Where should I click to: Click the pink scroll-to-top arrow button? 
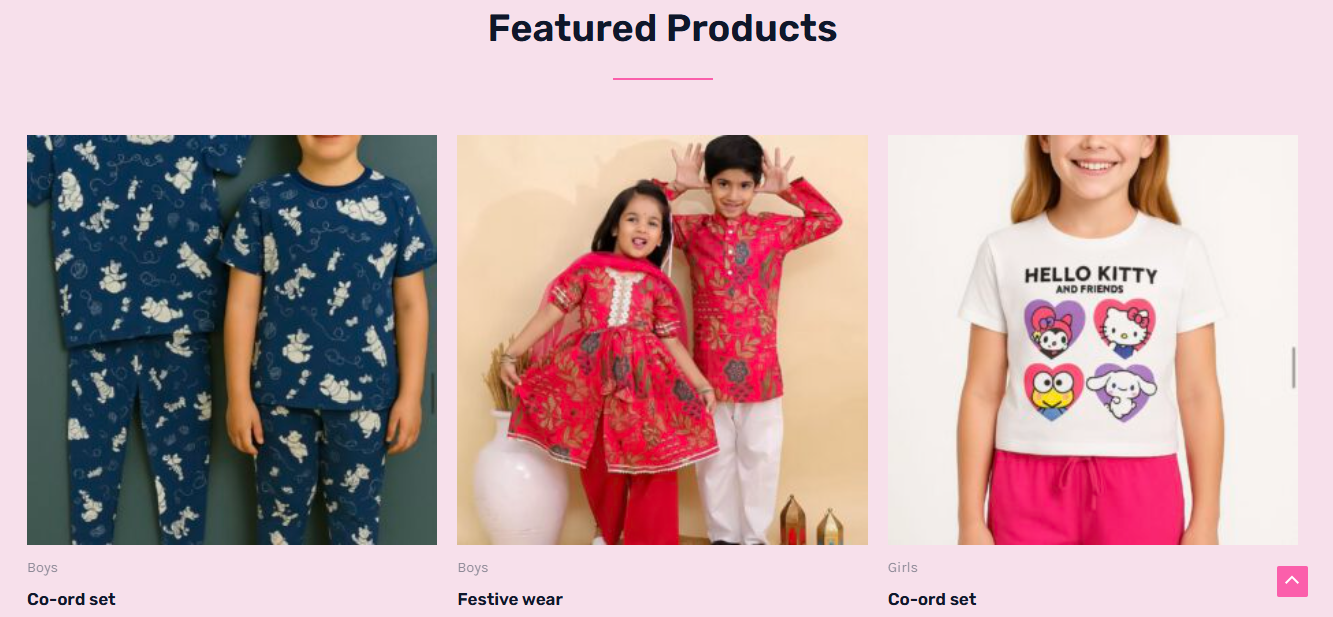(1292, 581)
